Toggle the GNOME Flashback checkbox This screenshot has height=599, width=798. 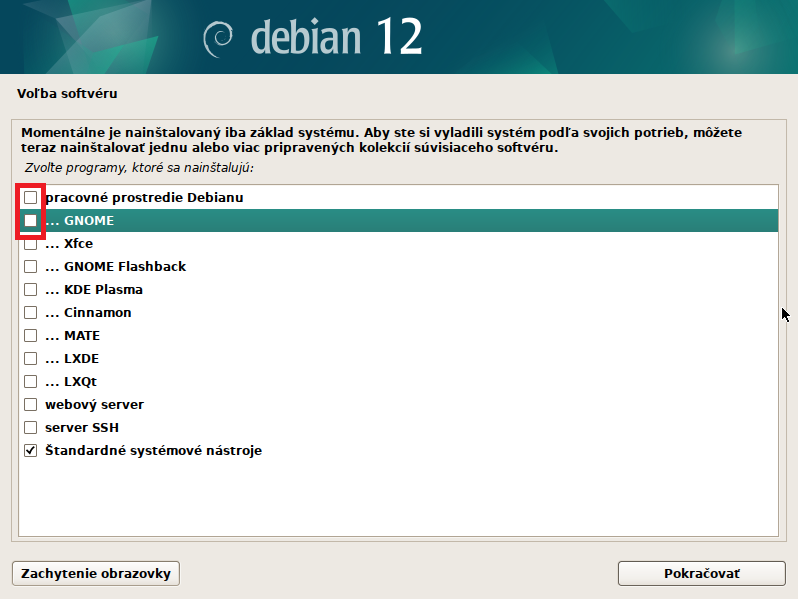click(31, 267)
